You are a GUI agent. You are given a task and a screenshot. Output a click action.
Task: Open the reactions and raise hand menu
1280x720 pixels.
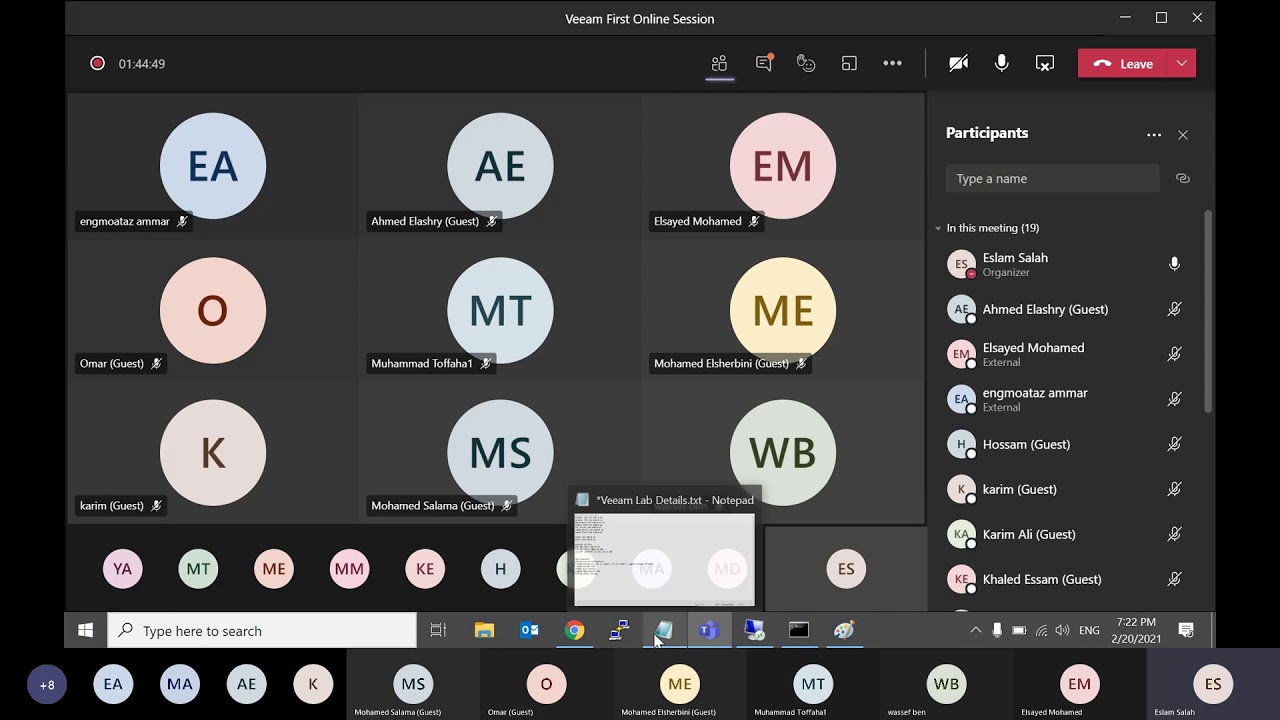click(x=806, y=63)
